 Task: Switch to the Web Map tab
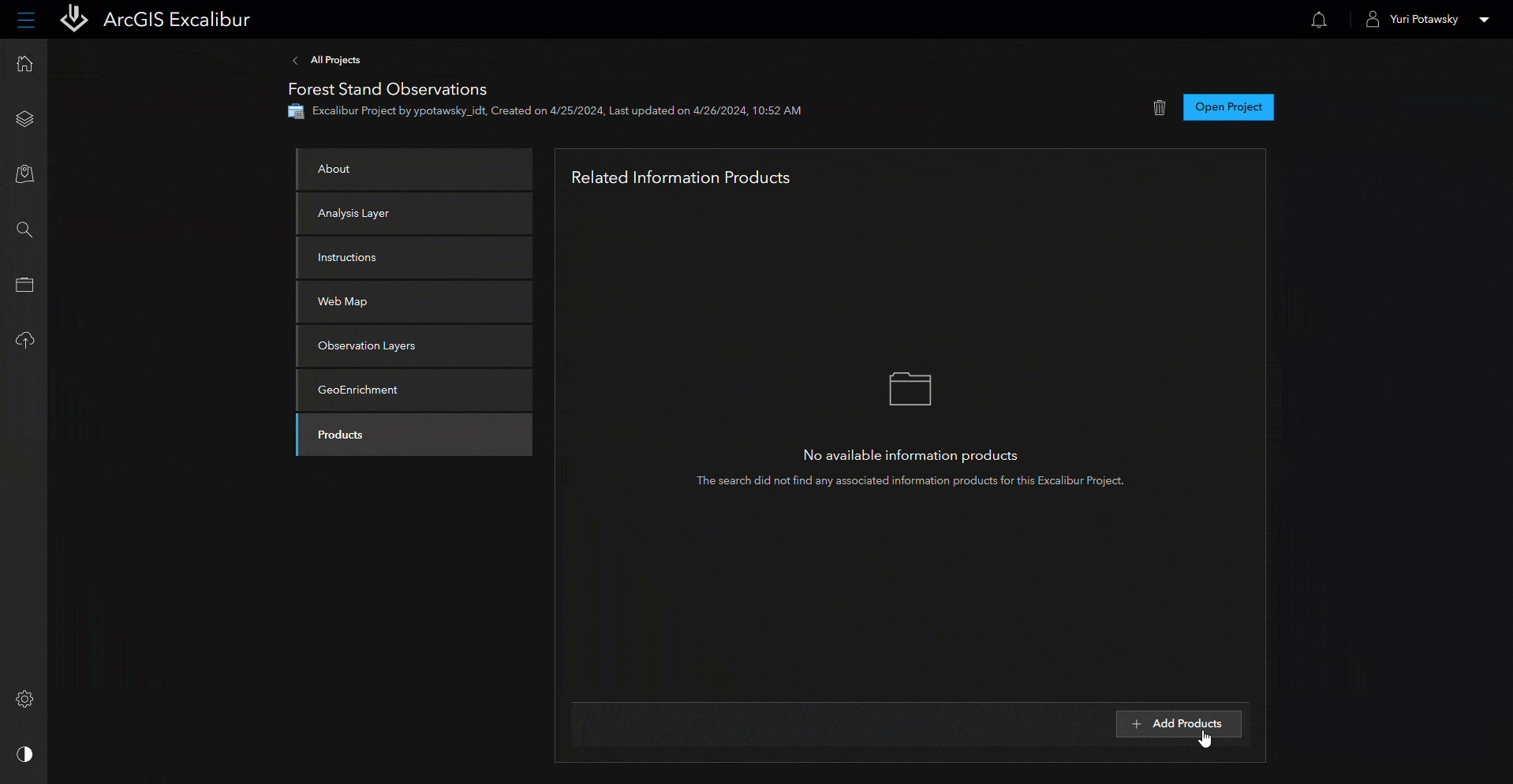[414, 301]
